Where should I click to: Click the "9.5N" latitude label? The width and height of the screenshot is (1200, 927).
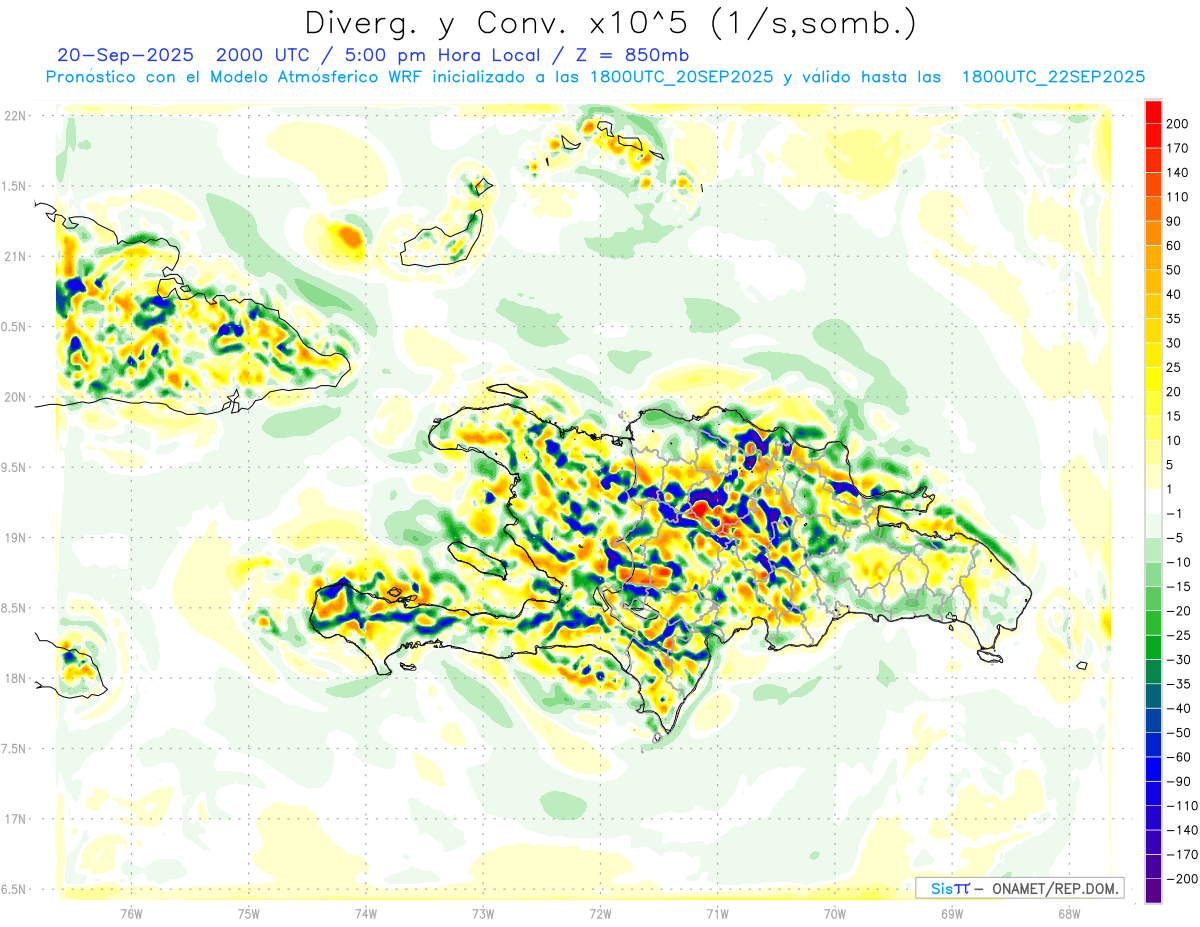pyautogui.click(x=13, y=468)
